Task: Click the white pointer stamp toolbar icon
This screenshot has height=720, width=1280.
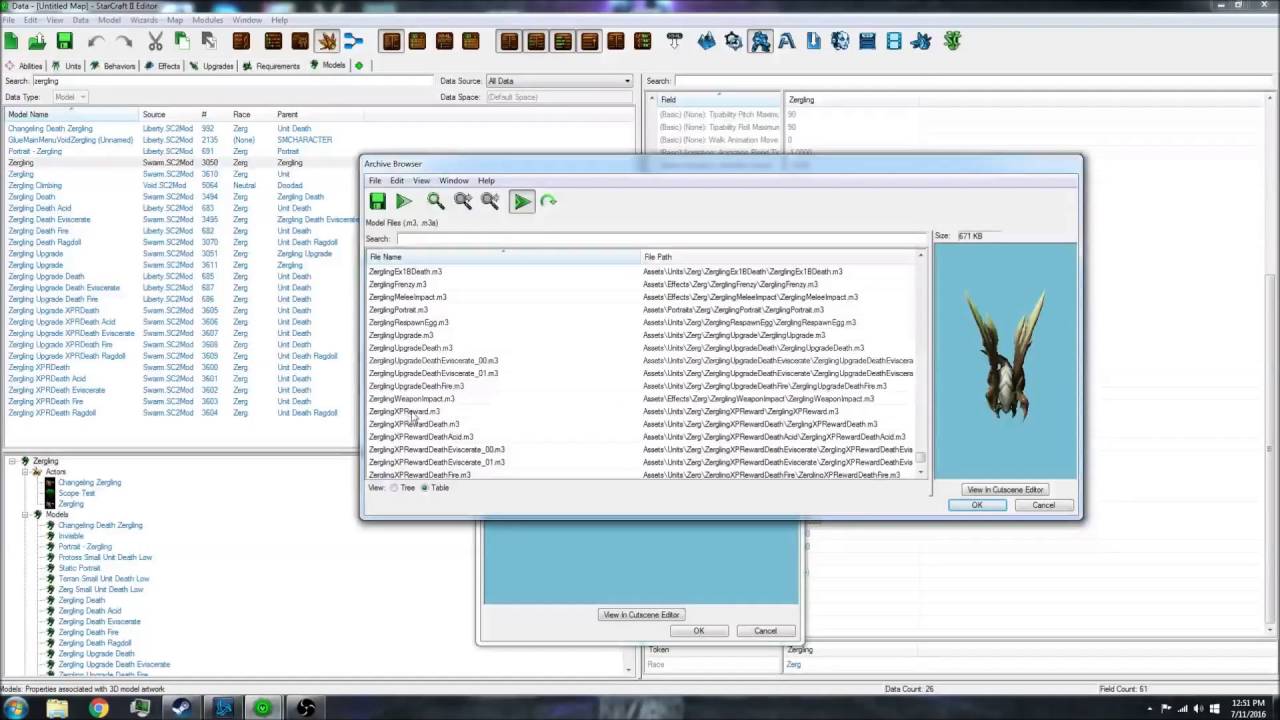Action: coord(674,41)
